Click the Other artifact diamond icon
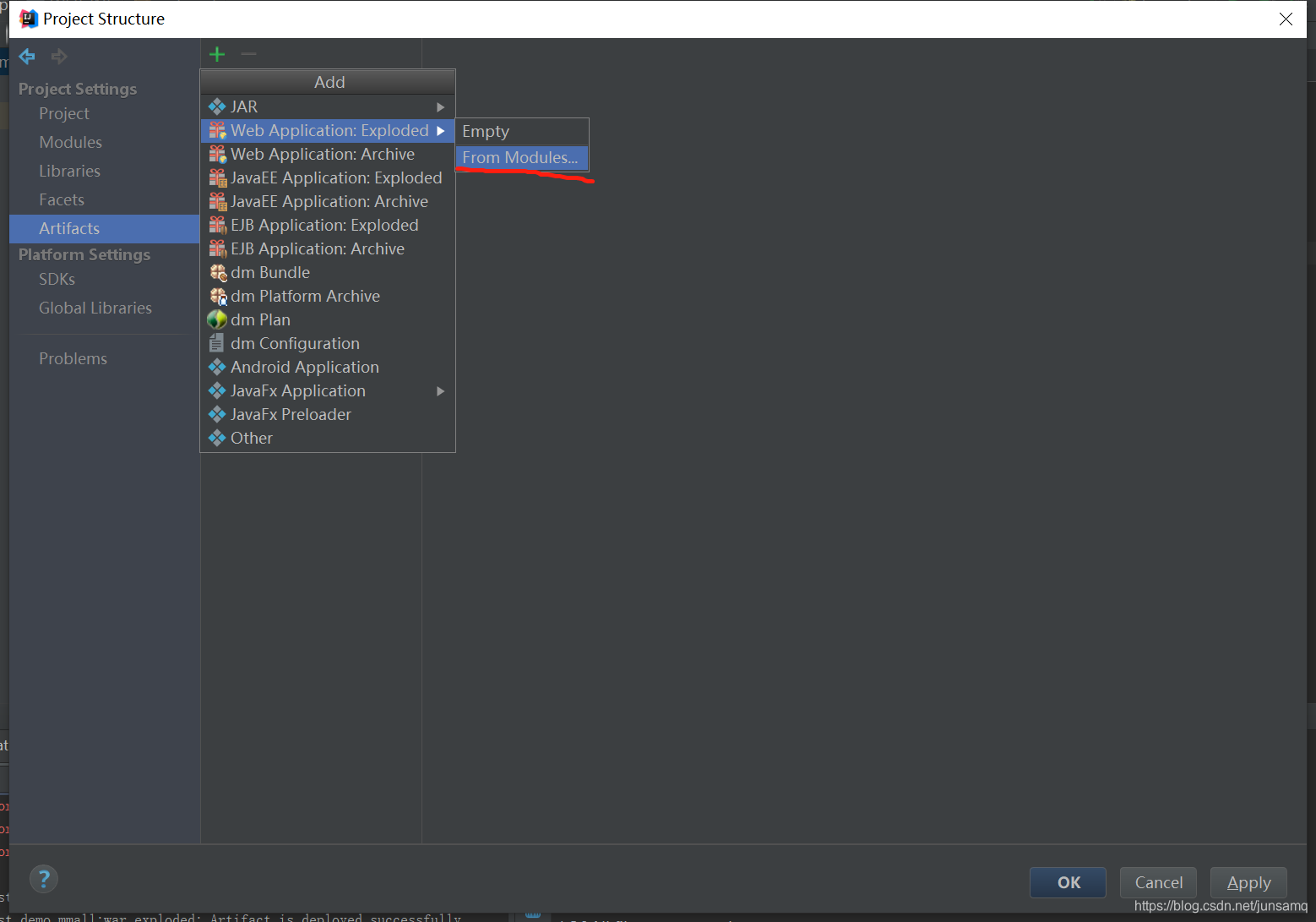This screenshot has height=922, width=1316. 217,438
